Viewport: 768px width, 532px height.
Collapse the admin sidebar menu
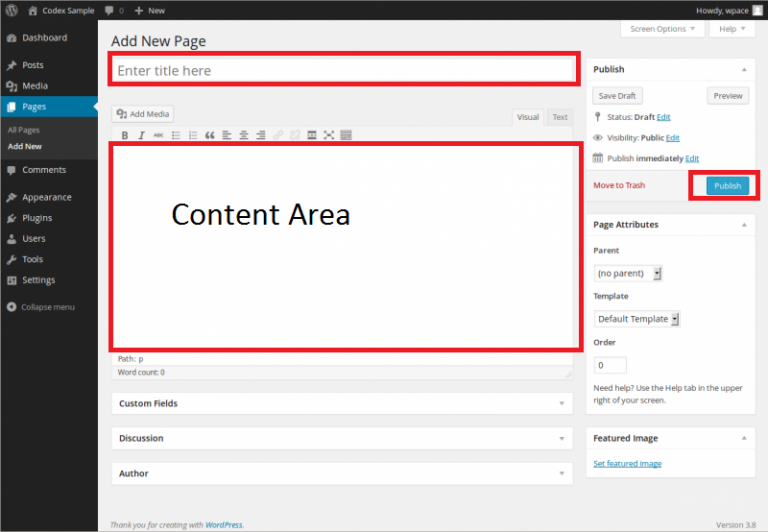coord(40,306)
